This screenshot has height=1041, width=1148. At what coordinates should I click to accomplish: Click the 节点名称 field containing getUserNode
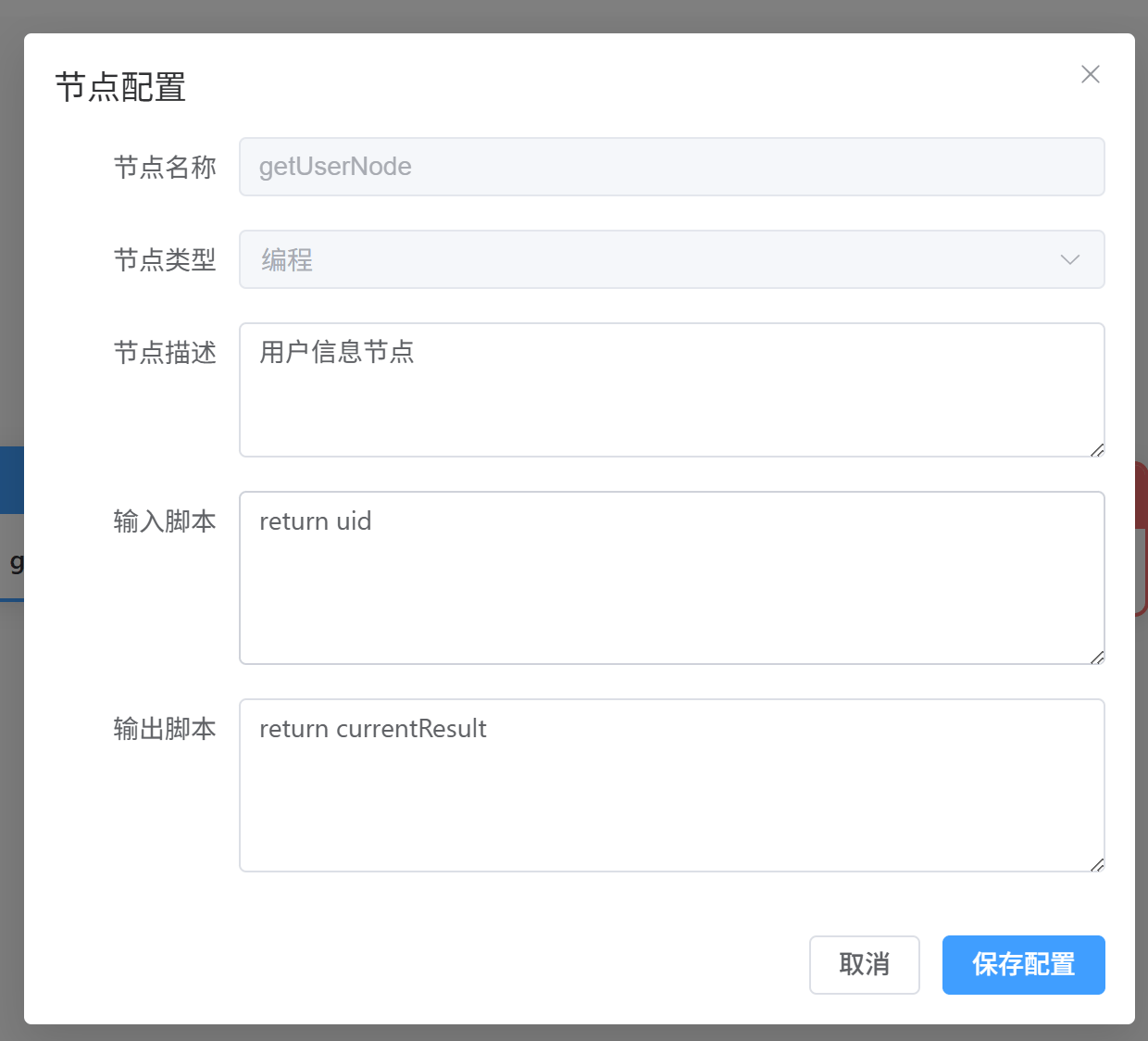click(x=671, y=167)
